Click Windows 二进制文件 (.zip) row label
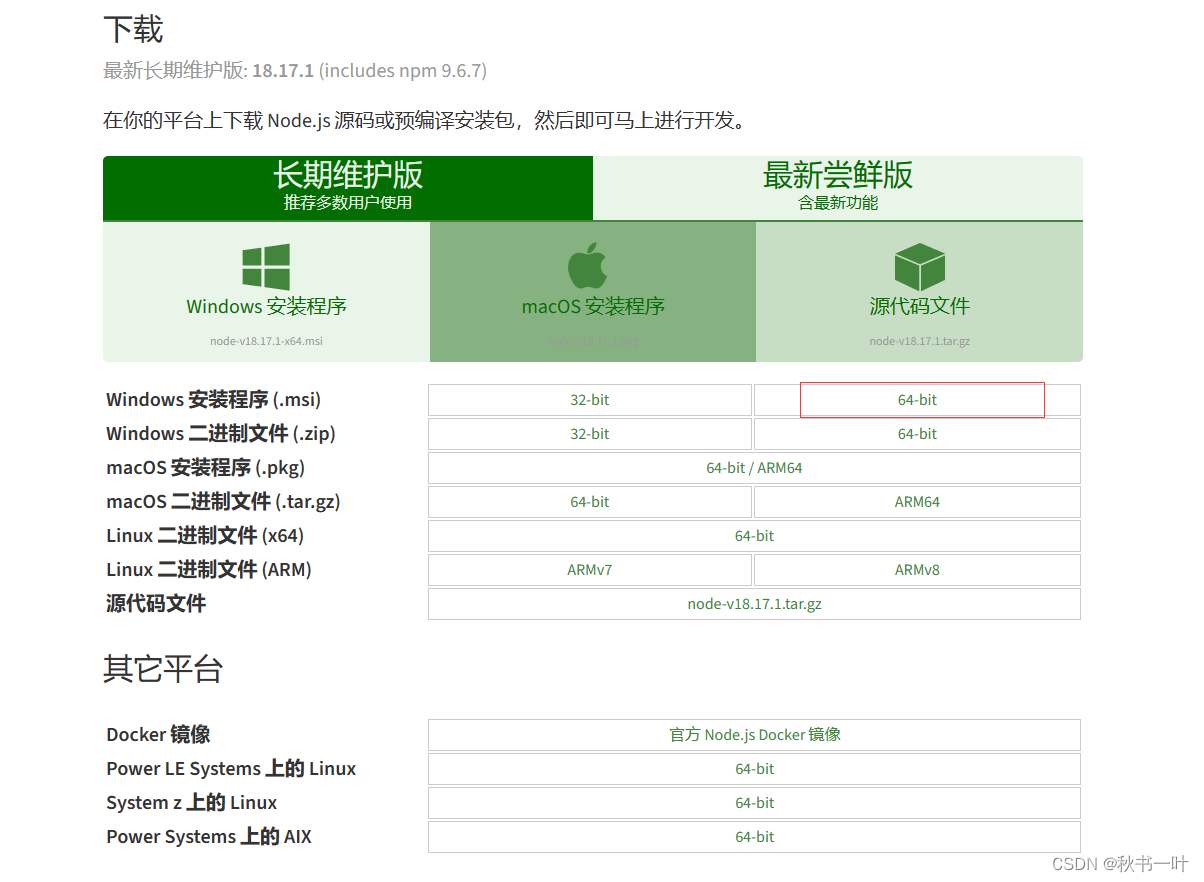The width and height of the screenshot is (1204, 882). click(x=221, y=434)
